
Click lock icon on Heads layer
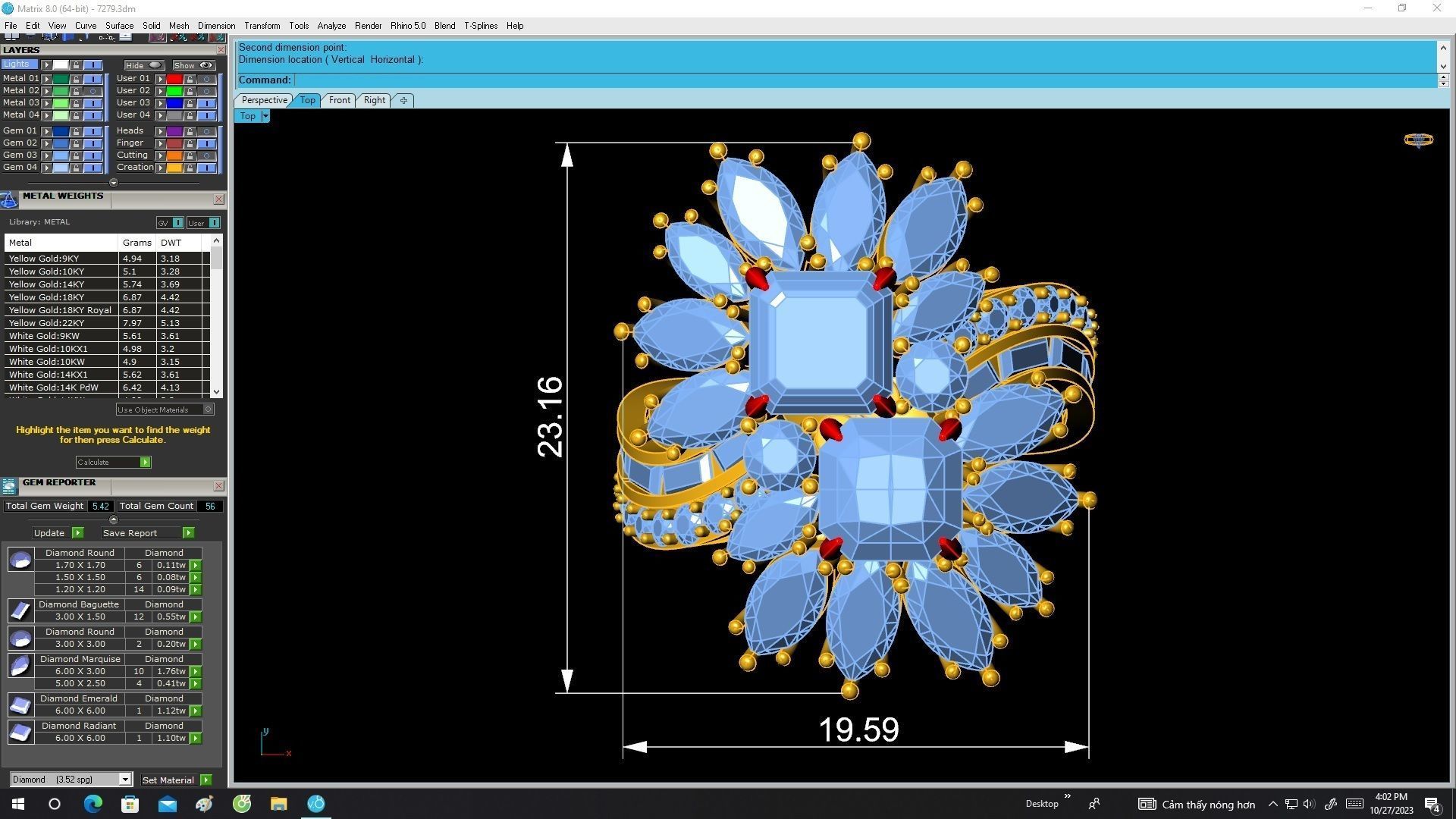(x=190, y=131)
